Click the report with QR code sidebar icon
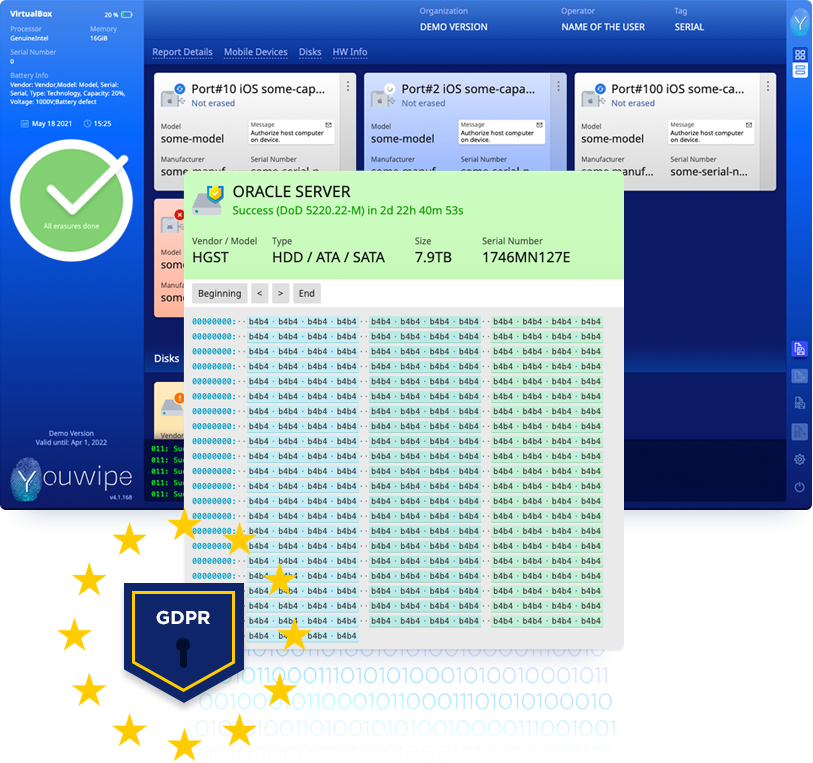 pos(800,403)
